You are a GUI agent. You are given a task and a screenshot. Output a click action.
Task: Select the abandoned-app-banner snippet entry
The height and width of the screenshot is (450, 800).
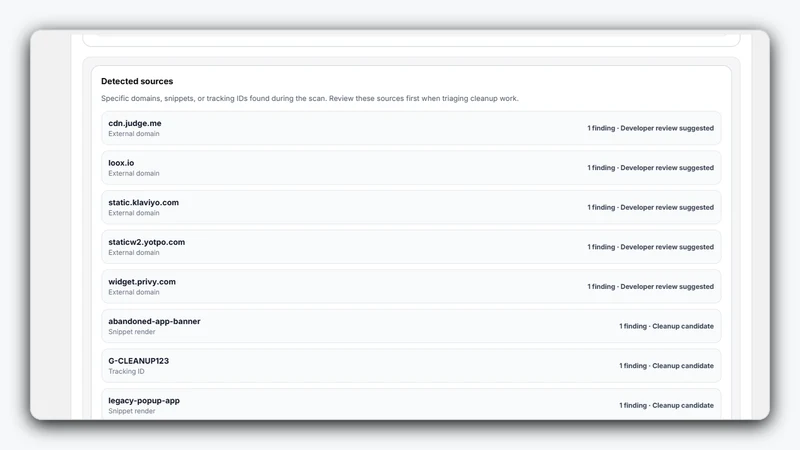pyautogui.click(x=411, y=326)
